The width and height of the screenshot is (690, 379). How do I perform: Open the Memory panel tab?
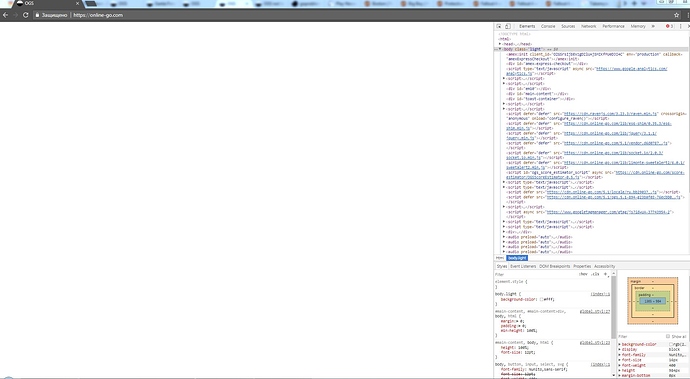[638, 26]
